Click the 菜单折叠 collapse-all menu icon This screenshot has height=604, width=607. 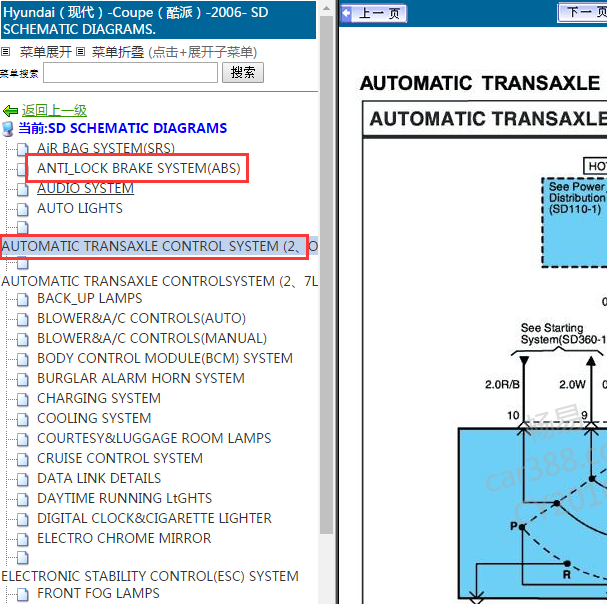tap(80, 51)
